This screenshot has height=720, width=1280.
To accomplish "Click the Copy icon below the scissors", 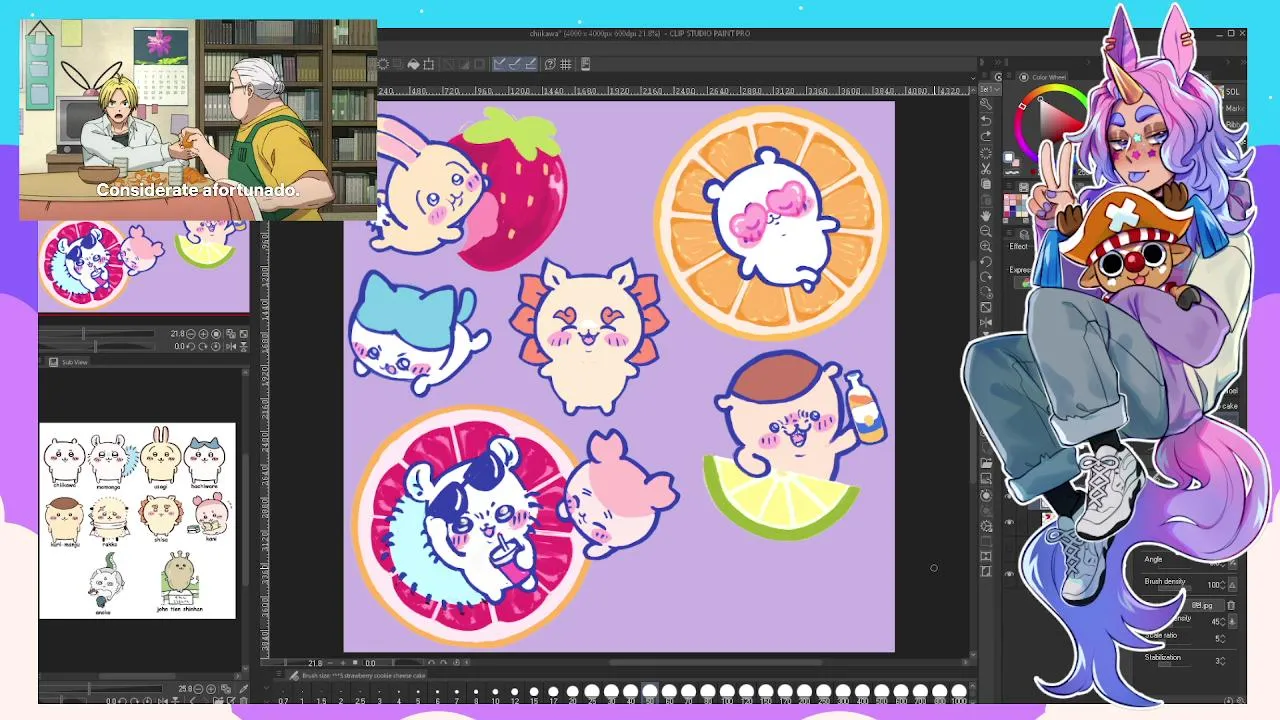I will pos(986,184).
